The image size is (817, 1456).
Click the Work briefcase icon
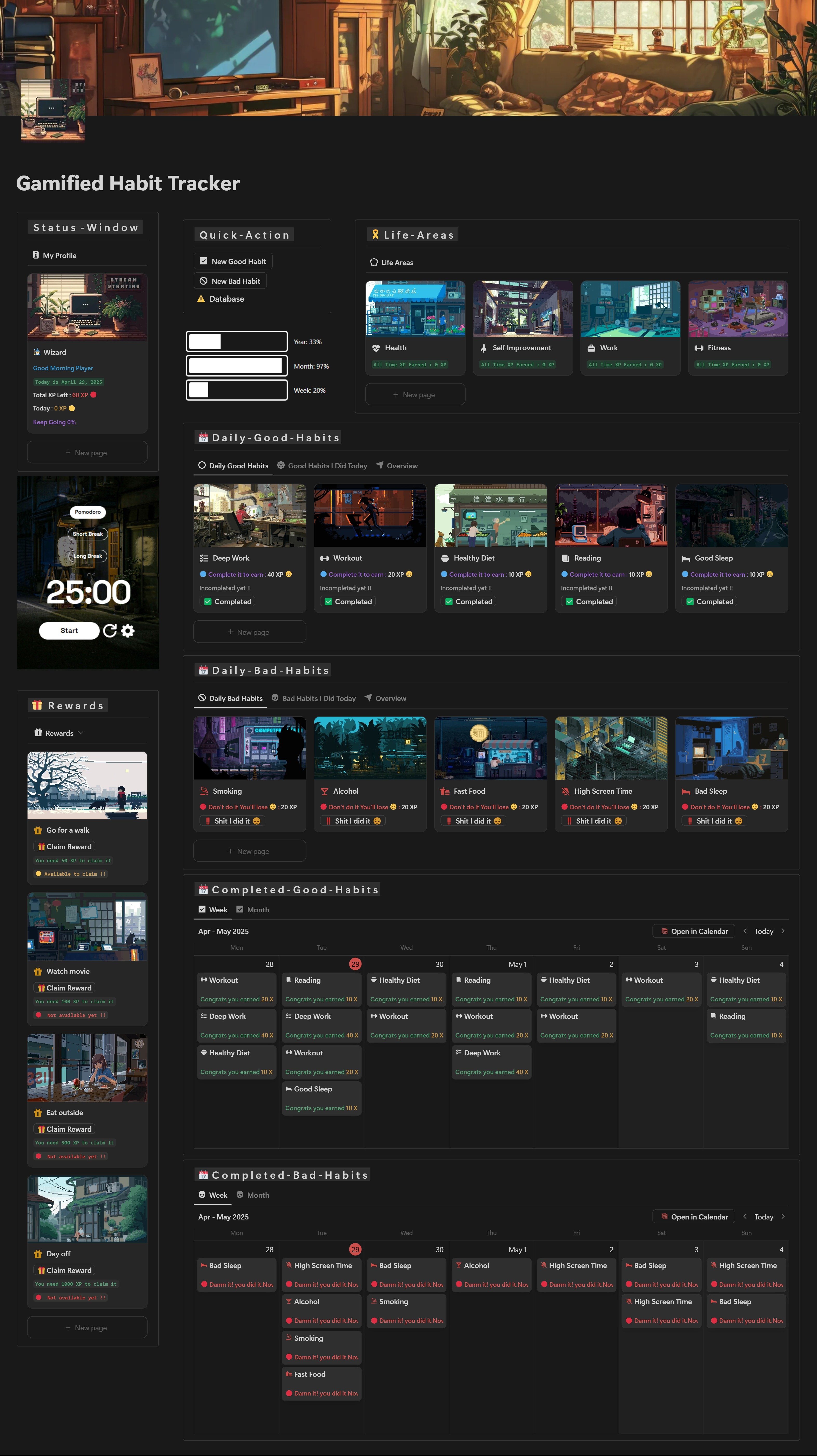pos(591,348)
